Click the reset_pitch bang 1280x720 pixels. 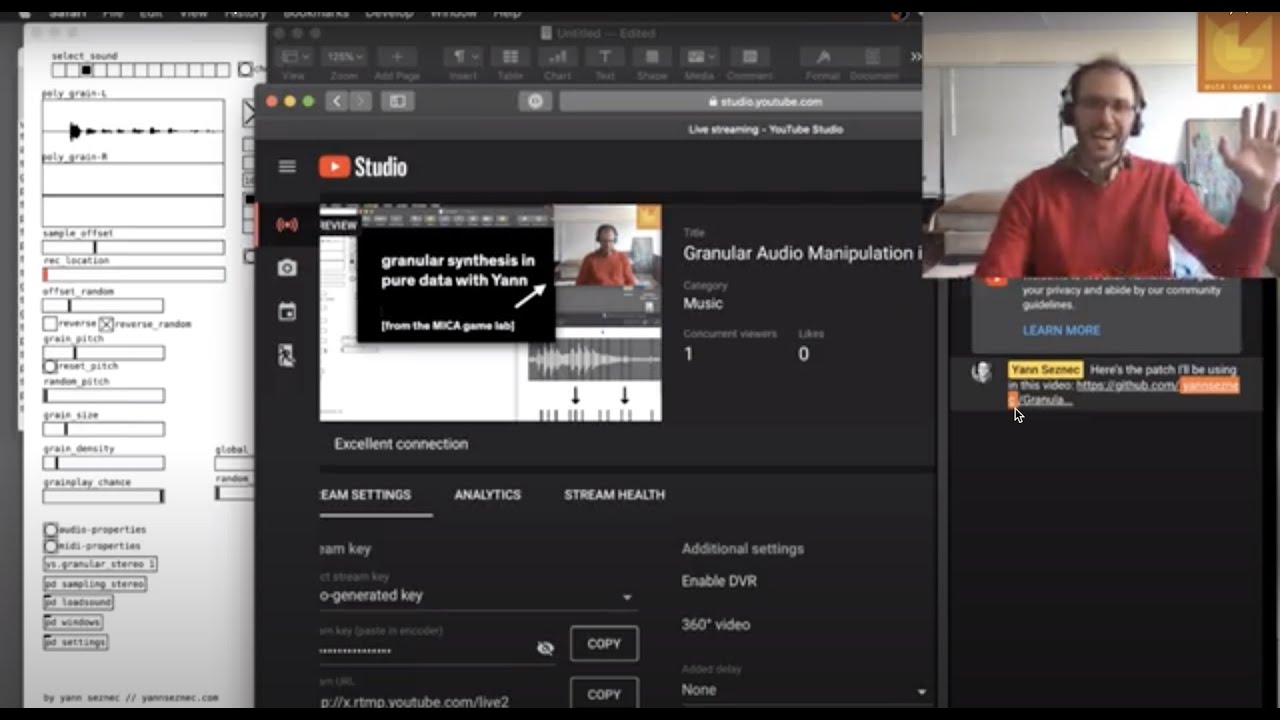[x=49, y=367]
